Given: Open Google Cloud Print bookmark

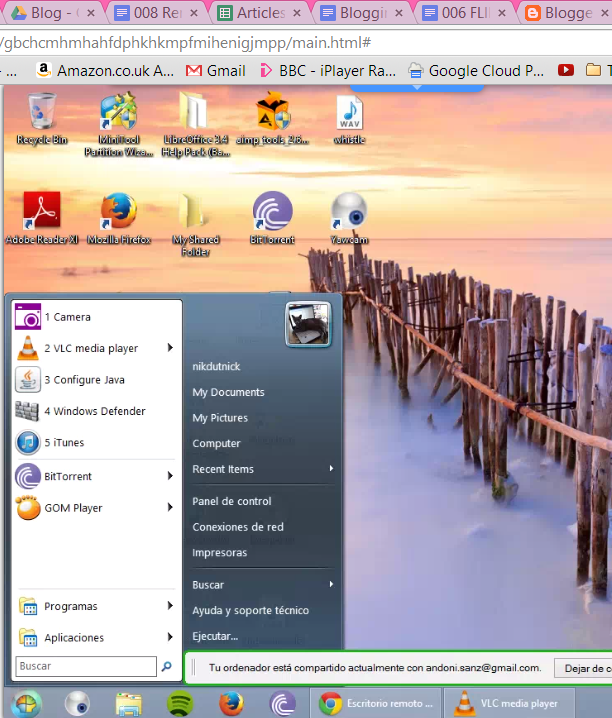Looking at the screenshot, I should coord(476,71).
